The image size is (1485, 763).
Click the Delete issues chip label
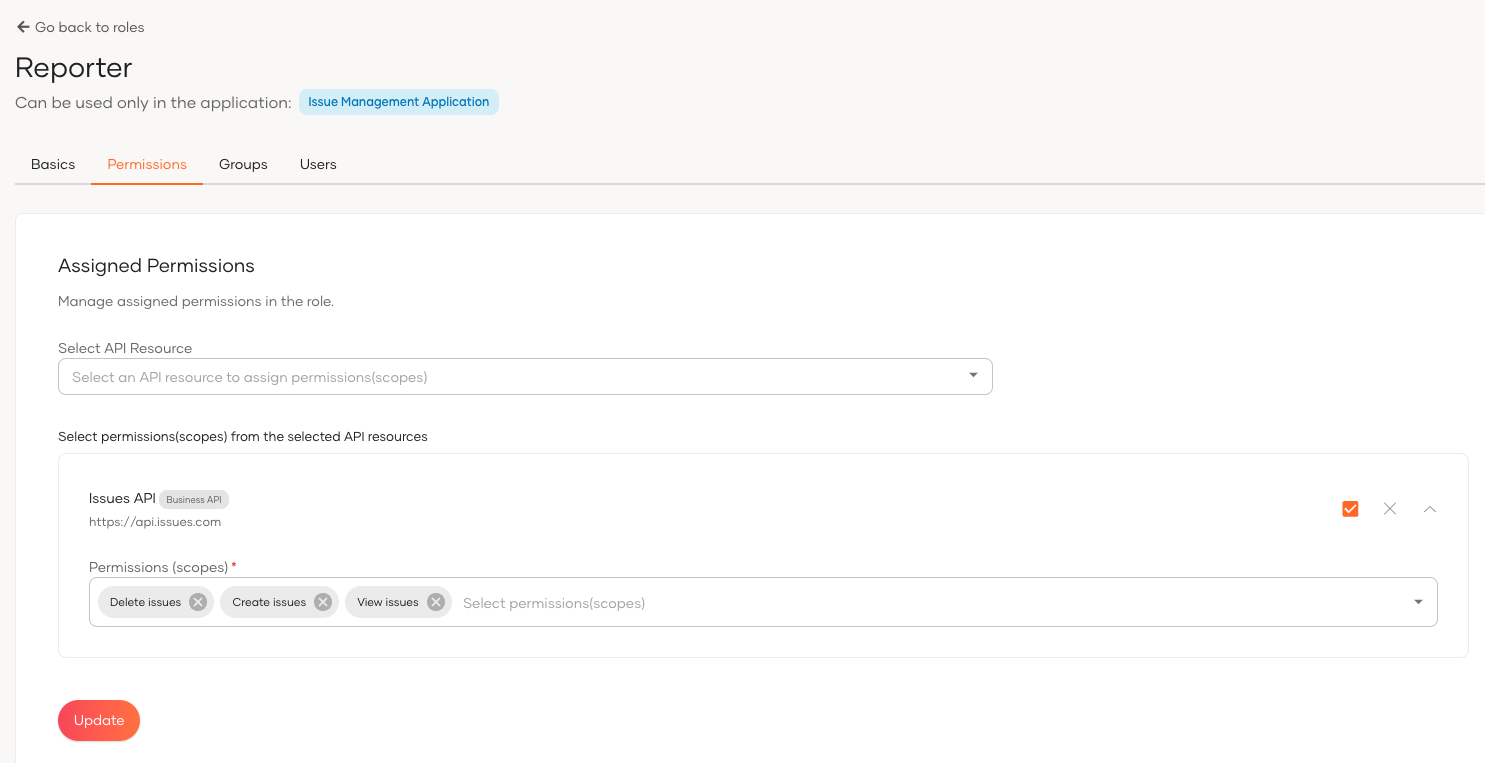click(145, 602)
